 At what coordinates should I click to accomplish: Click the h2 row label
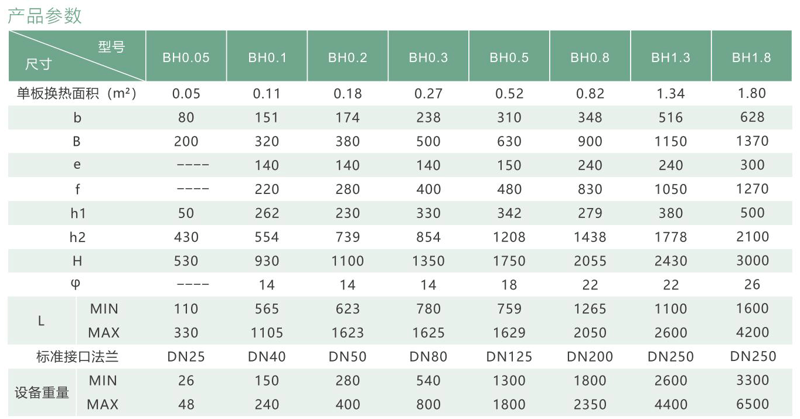coord(78,237)
